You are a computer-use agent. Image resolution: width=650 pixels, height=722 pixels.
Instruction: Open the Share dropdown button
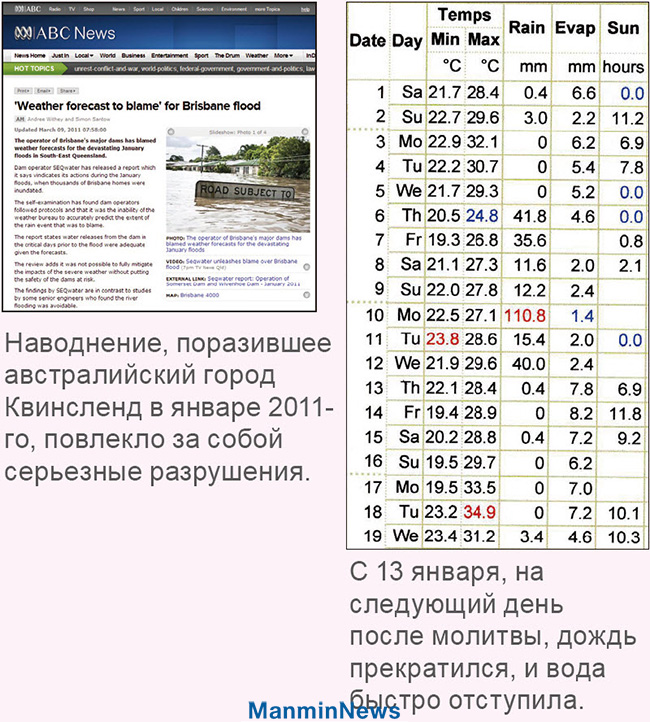(x=68, y=91)
